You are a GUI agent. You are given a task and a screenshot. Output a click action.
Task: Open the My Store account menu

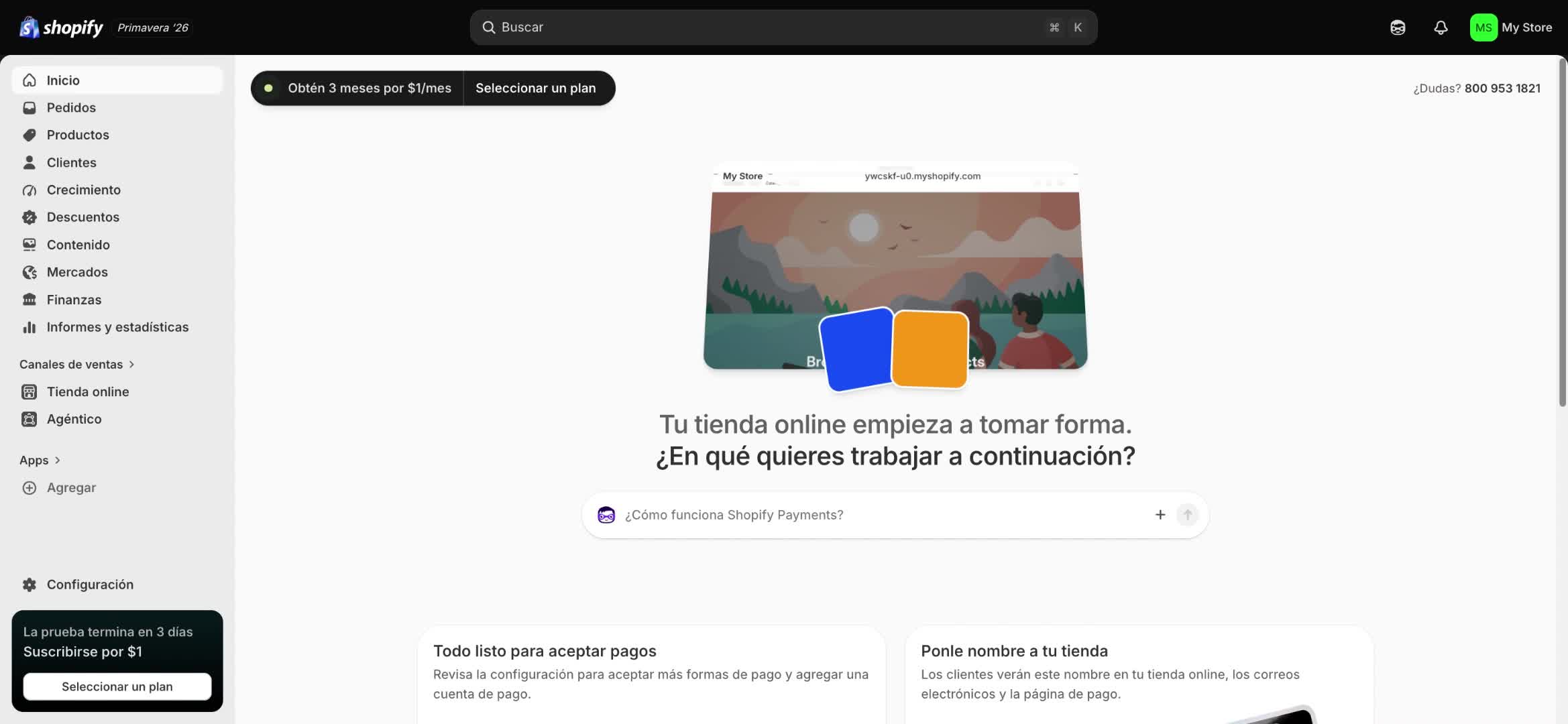[x=1512, y=27]
